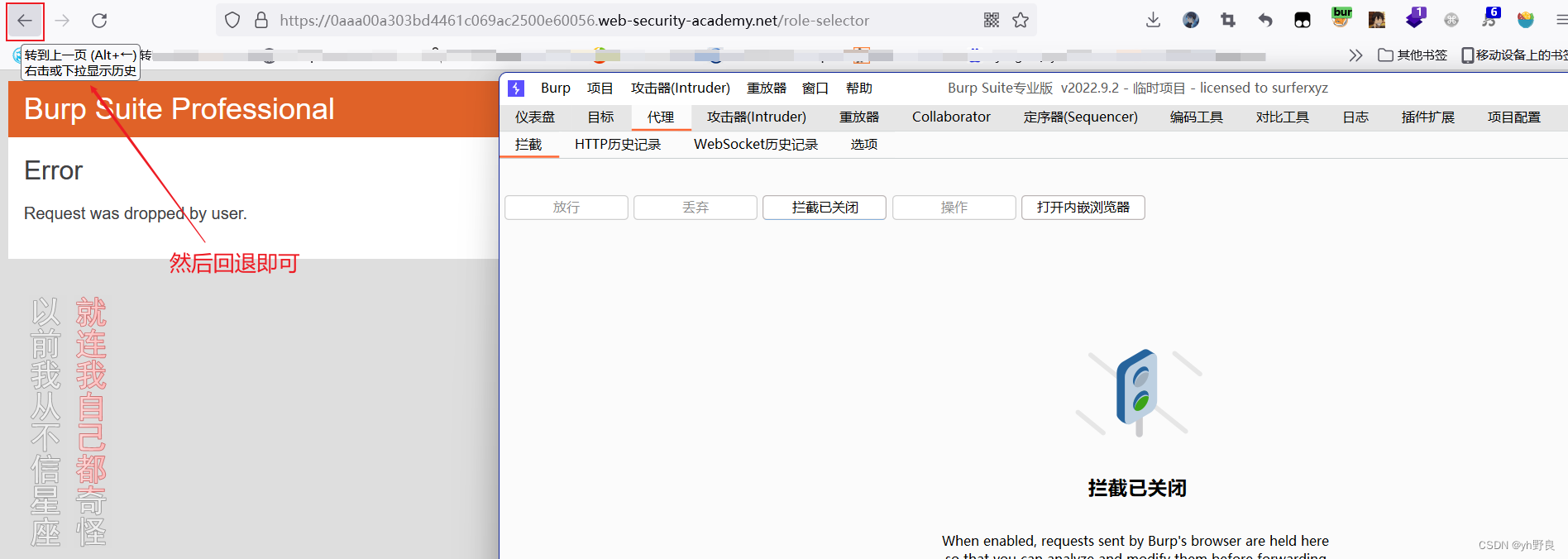Screen dimensions: 1568x559
Task: Click the anime character extension icon
Action: pyautogui.click(x=1377, y=20)
